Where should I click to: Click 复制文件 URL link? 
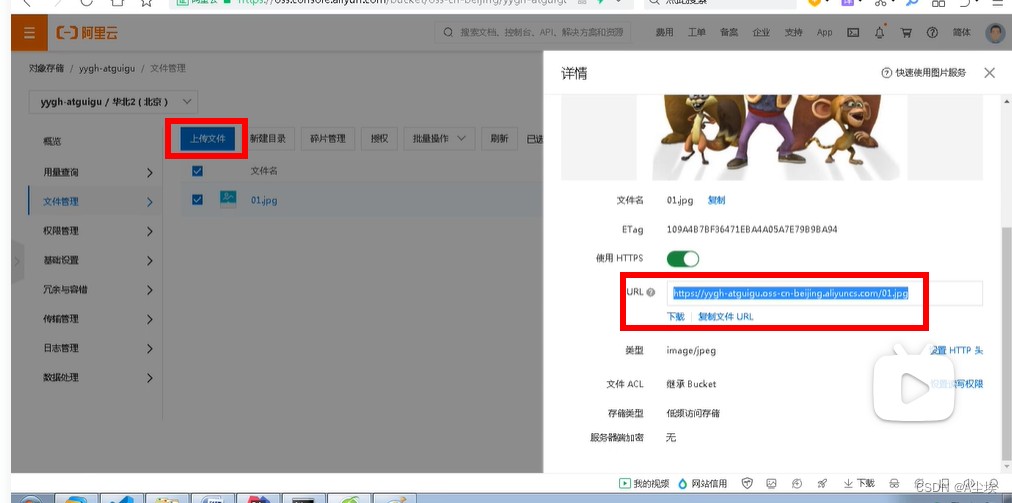[725, 316]
